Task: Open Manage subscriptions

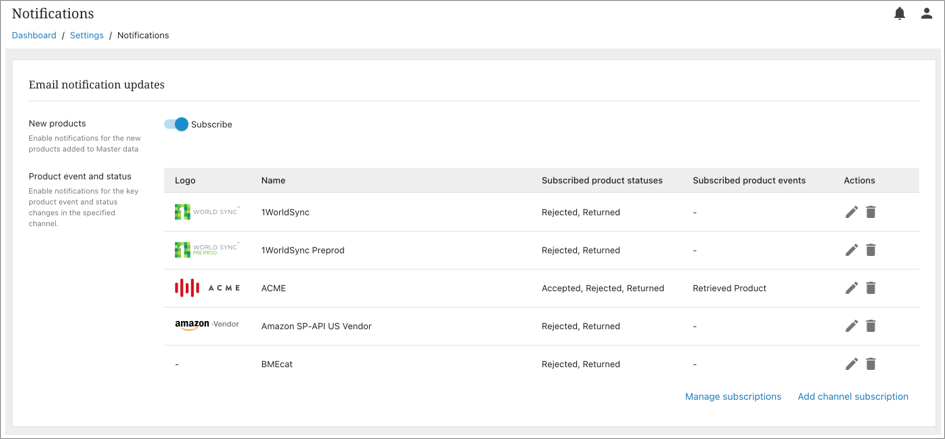Action: [733, 397]
